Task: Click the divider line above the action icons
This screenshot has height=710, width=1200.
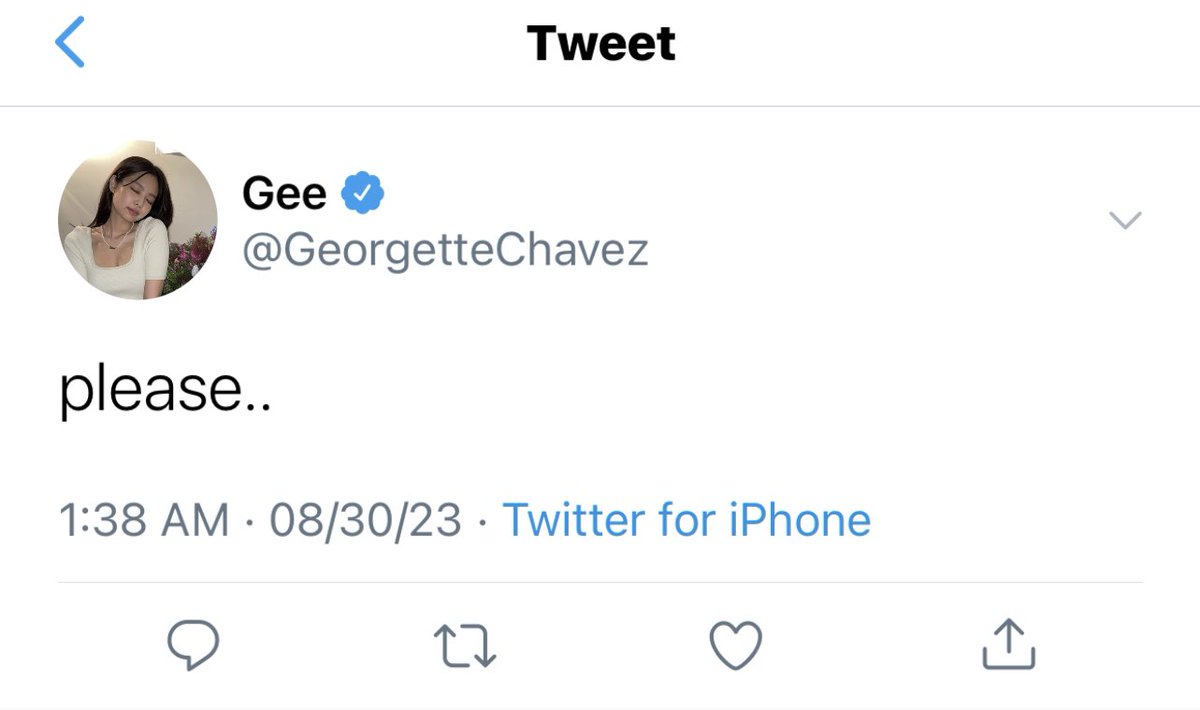Action: pos(600,582)
